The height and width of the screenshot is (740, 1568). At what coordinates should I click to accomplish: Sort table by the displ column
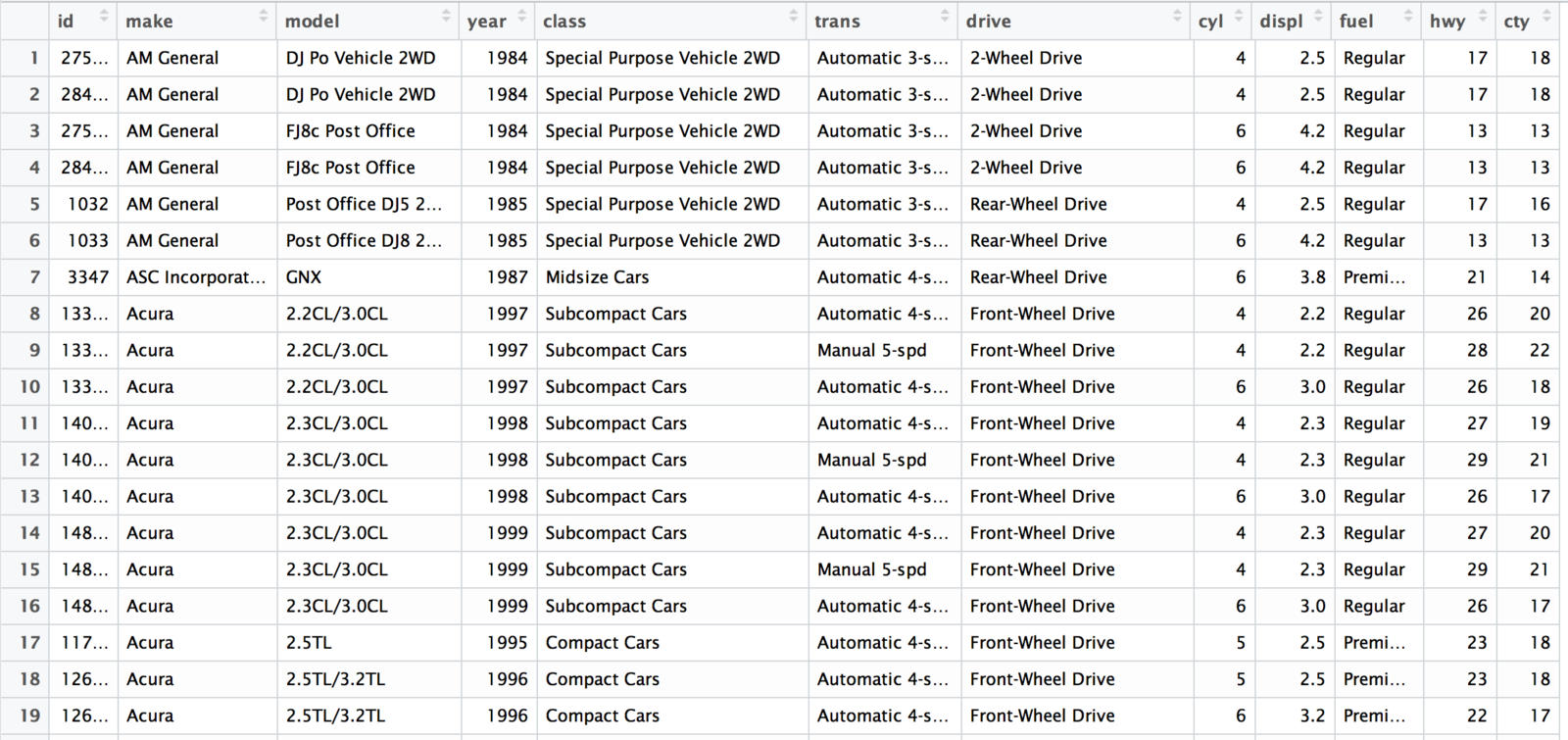1318,17
